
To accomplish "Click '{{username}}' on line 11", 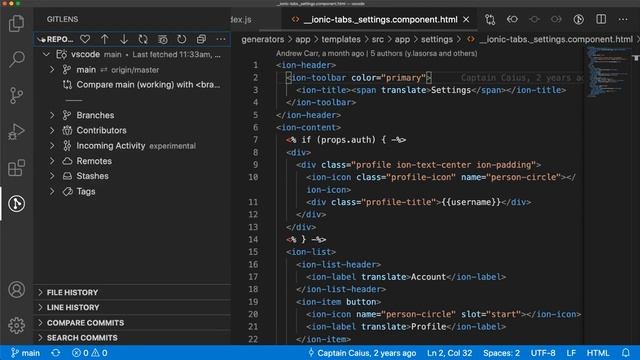I will click(x=471, y=202).
